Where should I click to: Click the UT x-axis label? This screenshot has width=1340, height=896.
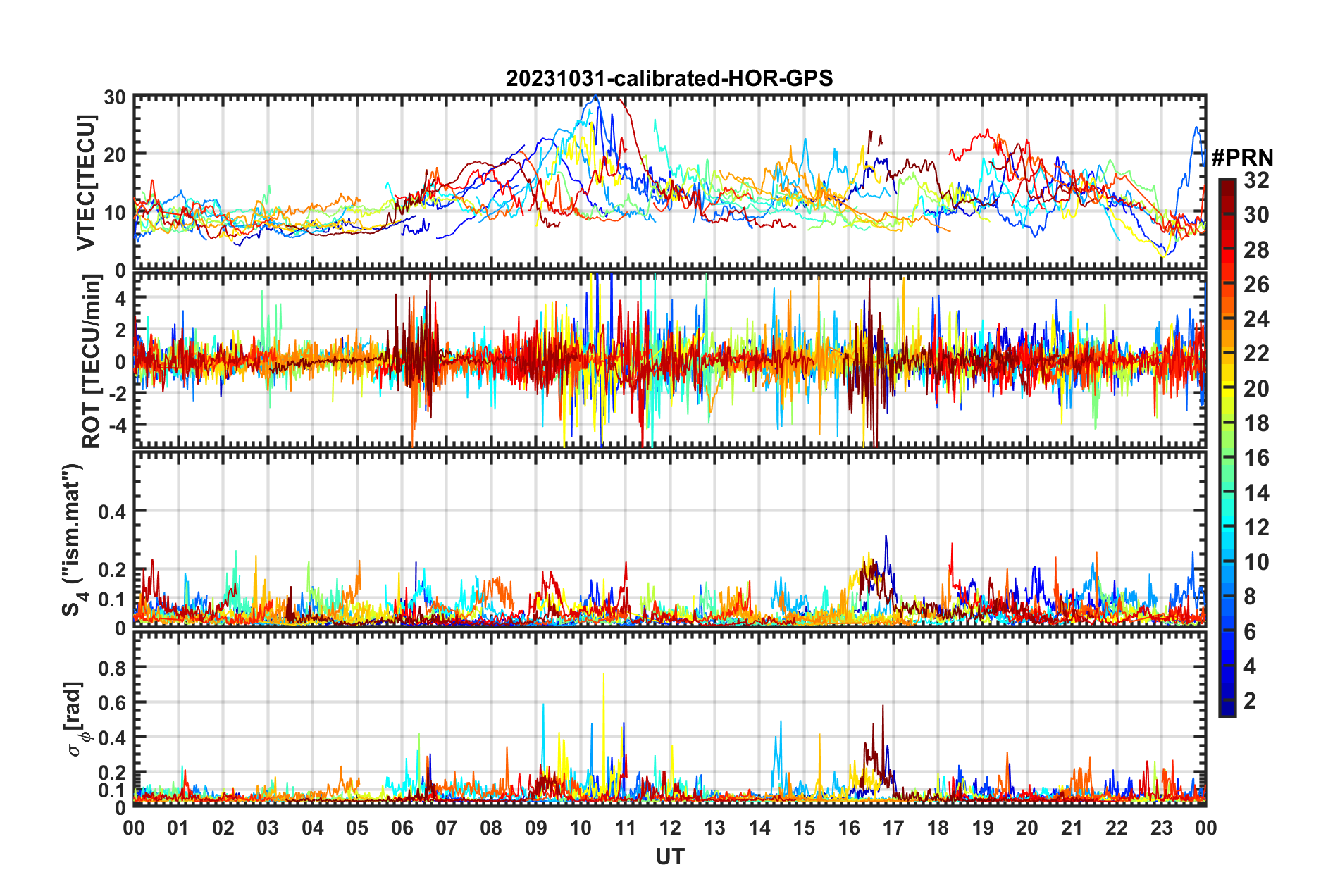pos(670,856)
